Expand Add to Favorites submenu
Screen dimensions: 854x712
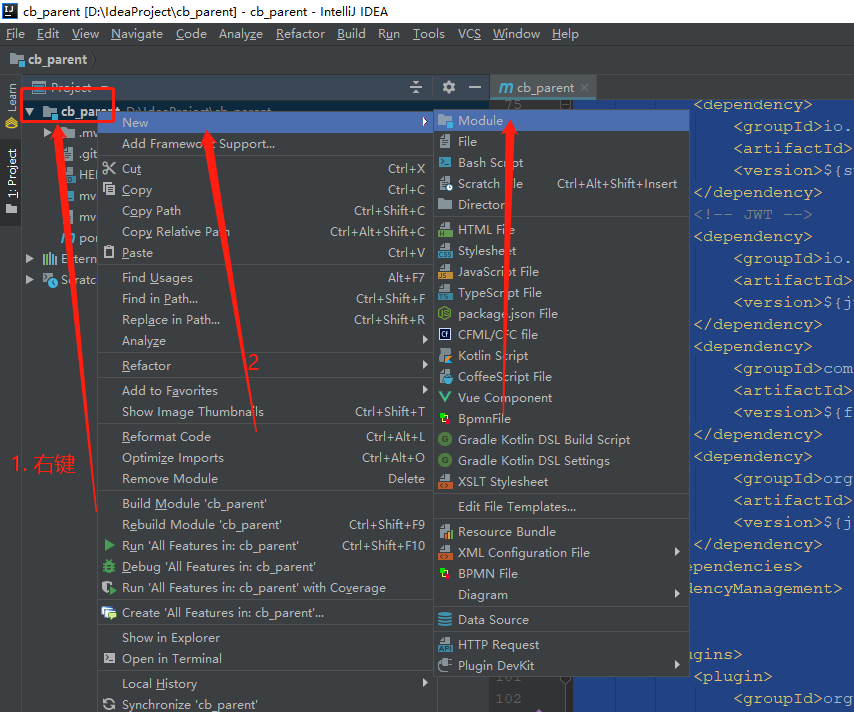tap(265, 391)
